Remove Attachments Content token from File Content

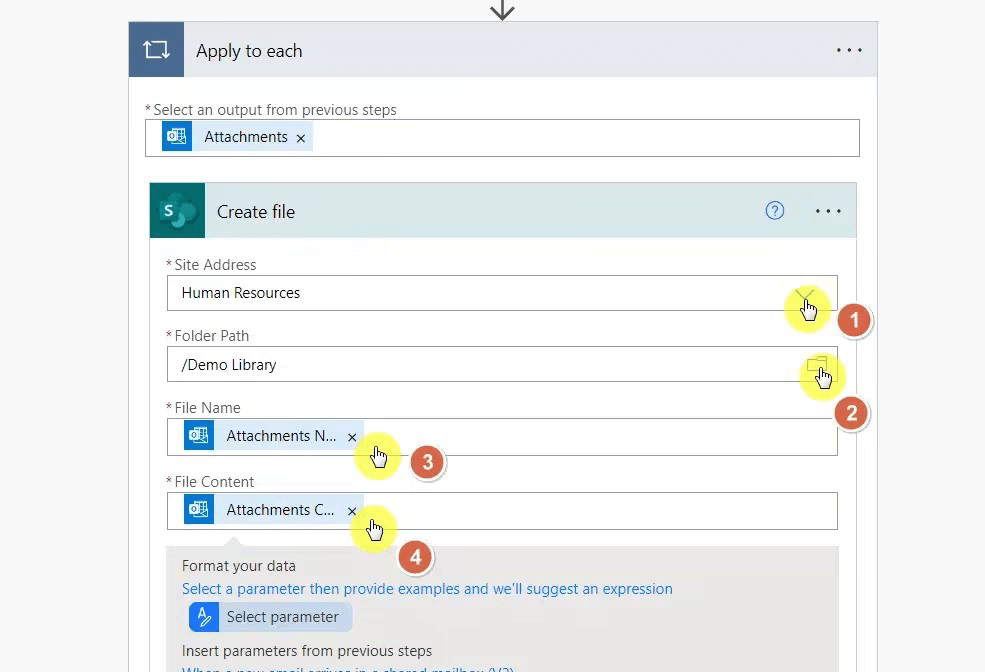tap(352, 511)
